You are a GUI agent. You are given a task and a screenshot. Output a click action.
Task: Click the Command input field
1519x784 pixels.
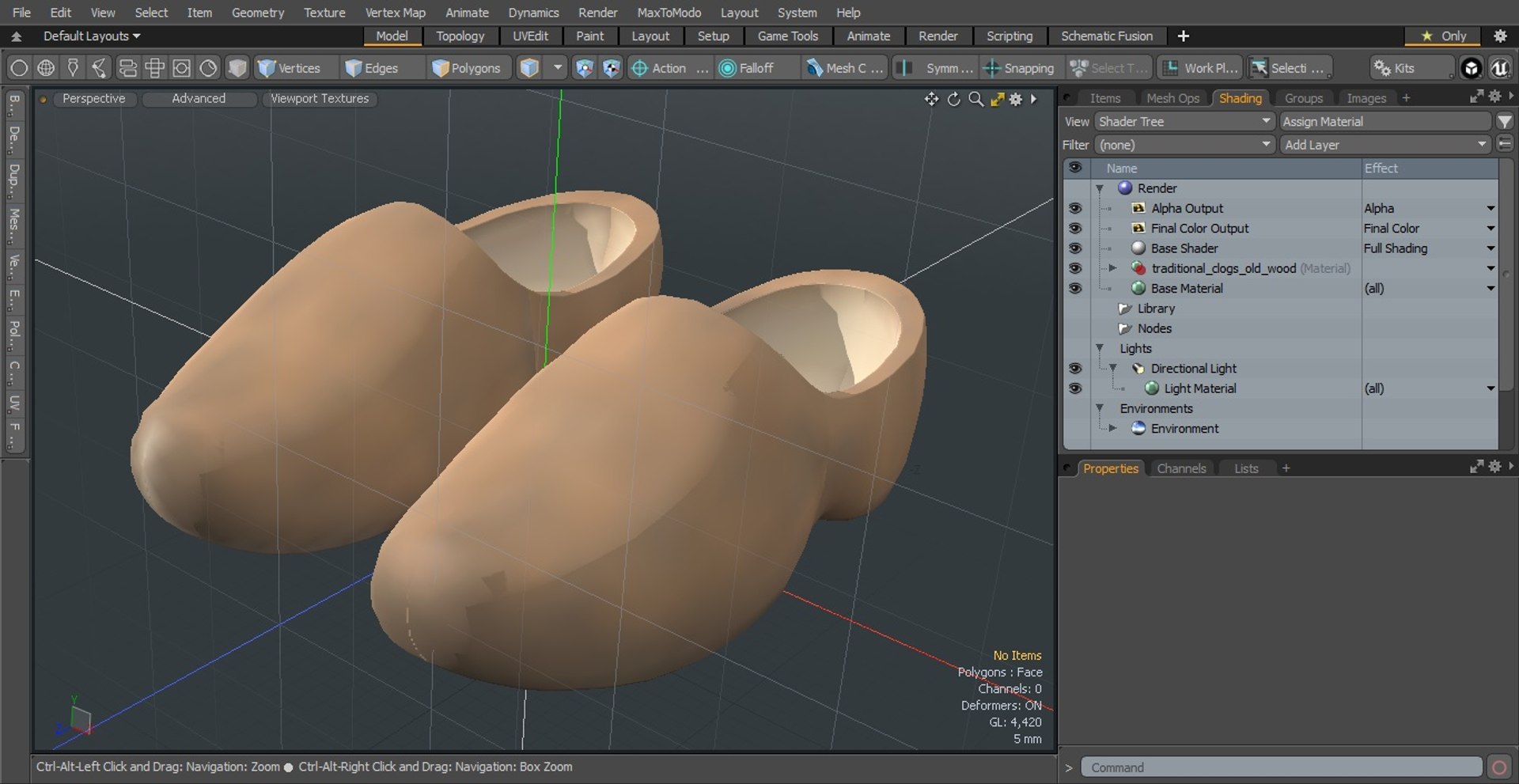(1282, 767)
